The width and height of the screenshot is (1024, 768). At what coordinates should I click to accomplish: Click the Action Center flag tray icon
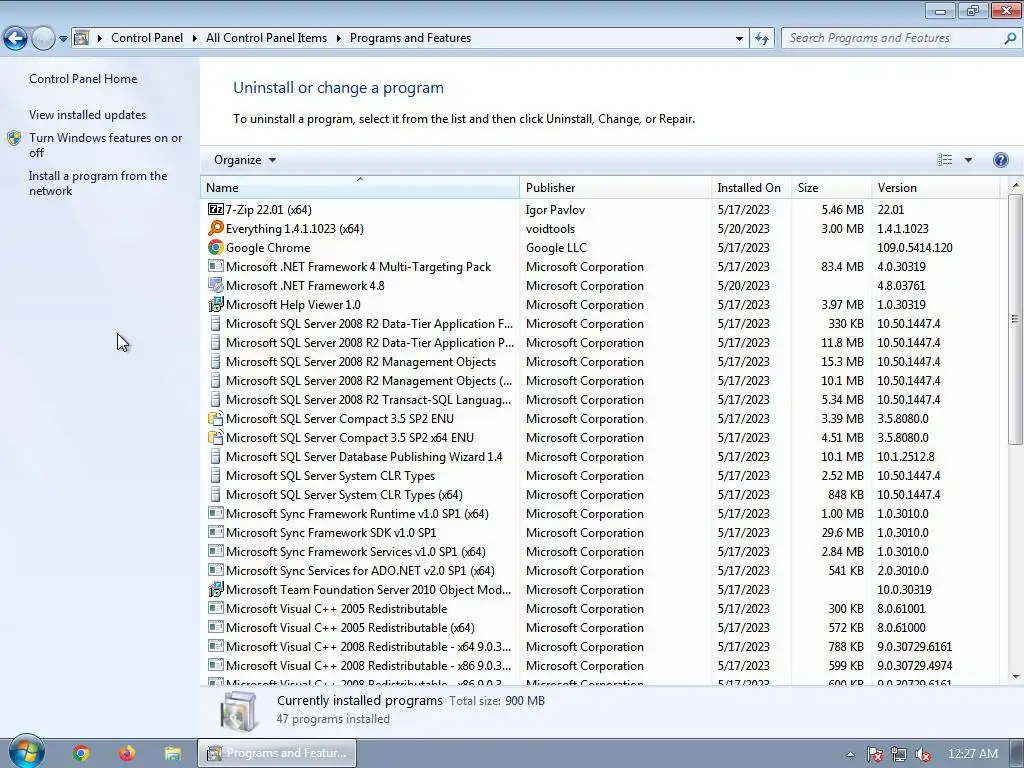coord(874,754)
